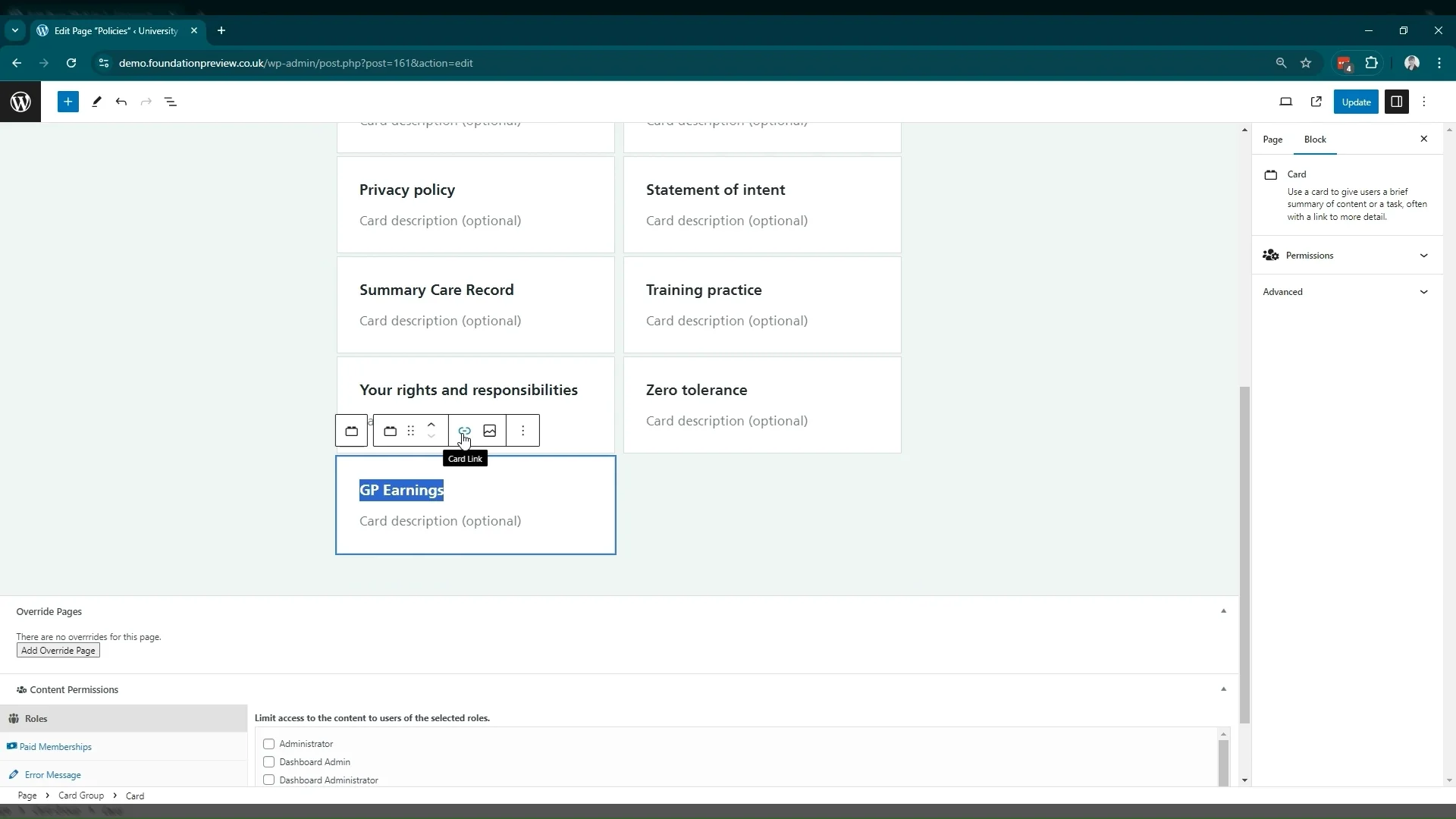Screen dimensions: 1456x819
Task: Expand the Permissions panel chevron
Action: click(1423, 256)
